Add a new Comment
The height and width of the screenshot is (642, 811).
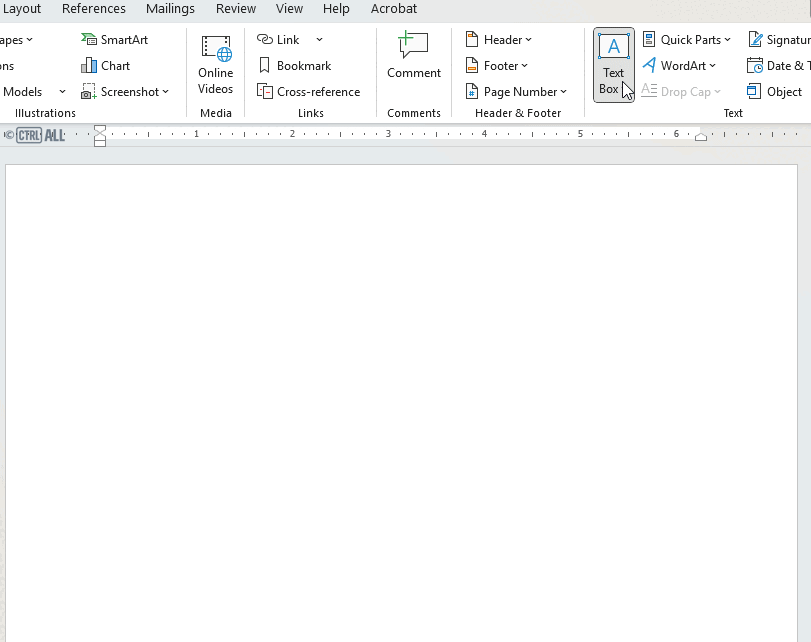(x=413, y=60)
